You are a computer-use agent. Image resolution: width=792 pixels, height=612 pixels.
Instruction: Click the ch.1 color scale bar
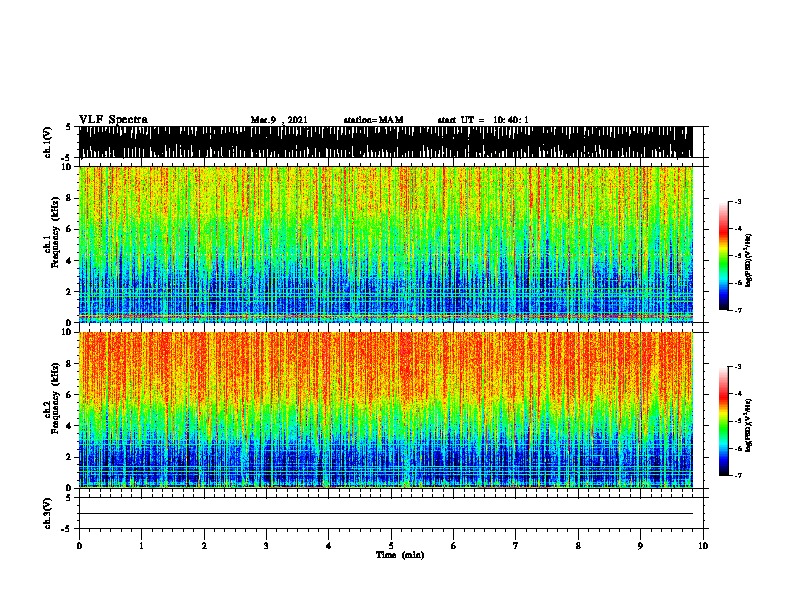[724, 256]
